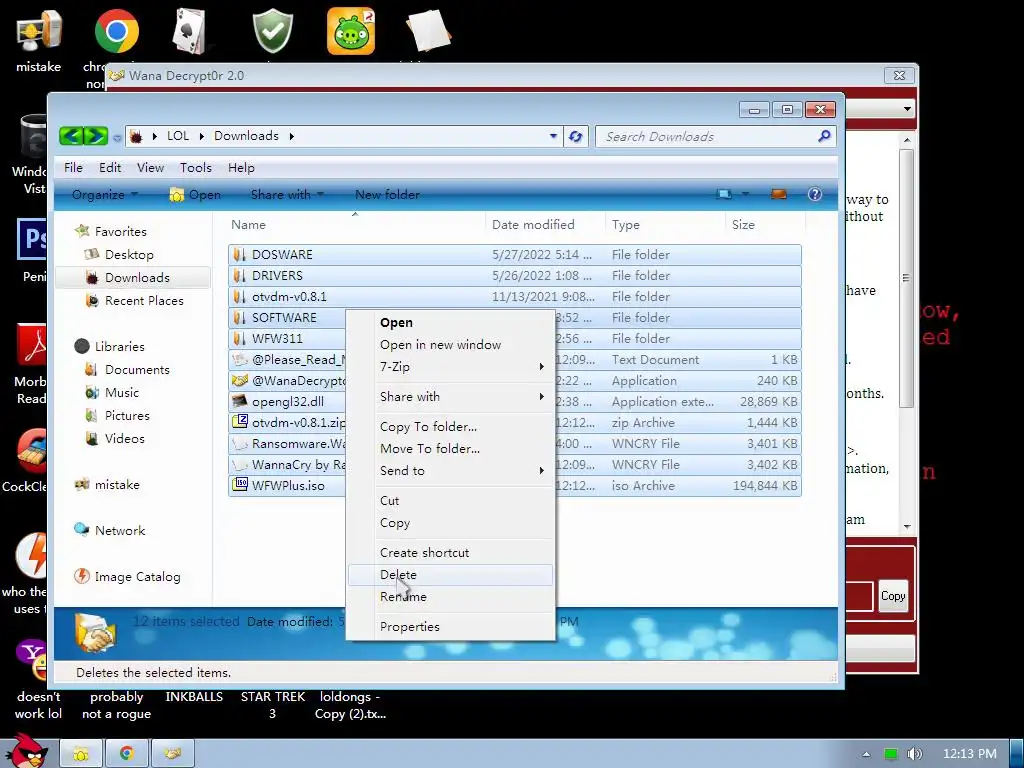1024x768 pixels.
Task: Click the refresh icon beside address bar
Action: coord(575,136)
